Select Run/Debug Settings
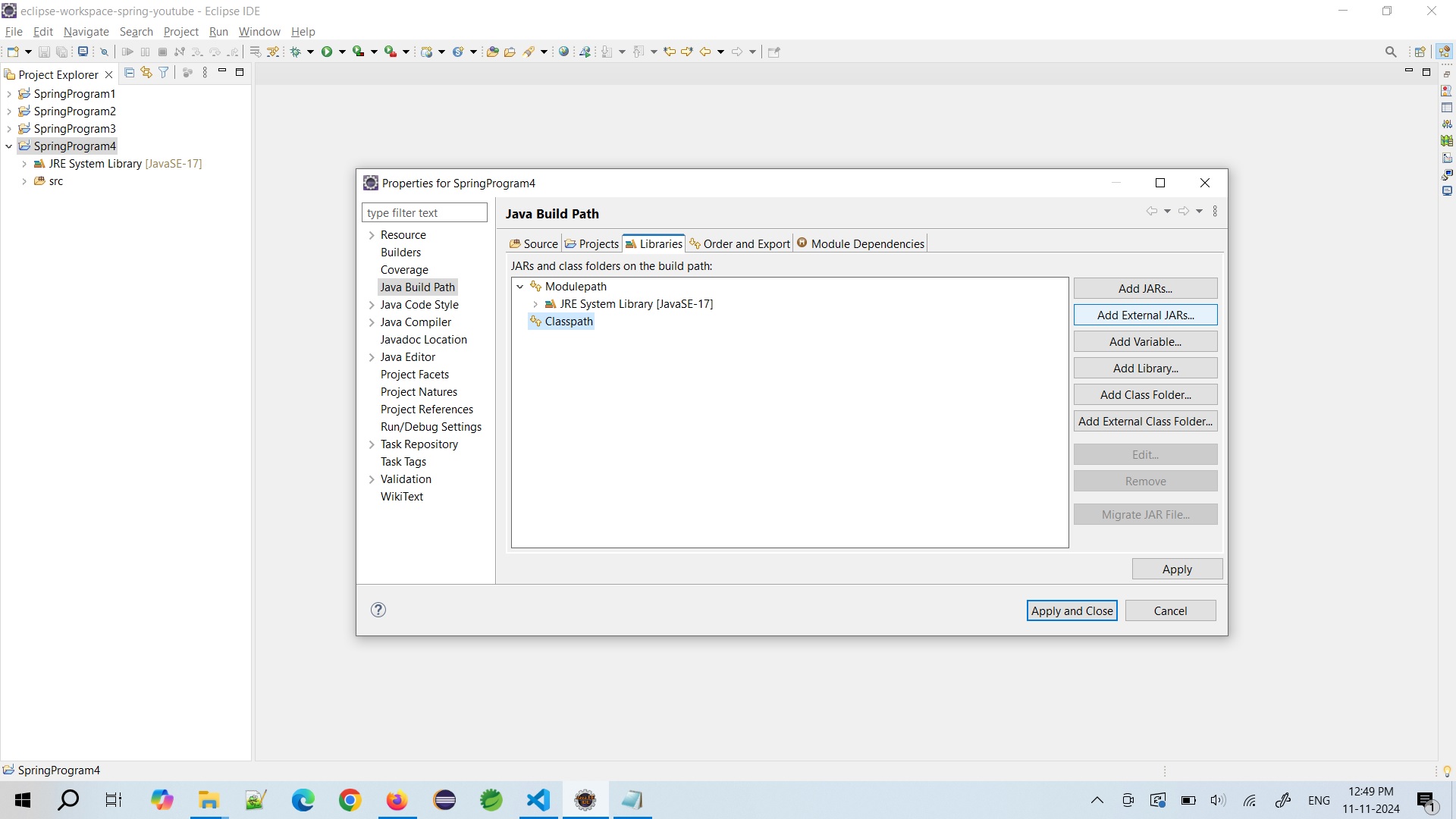 point(431,427)
